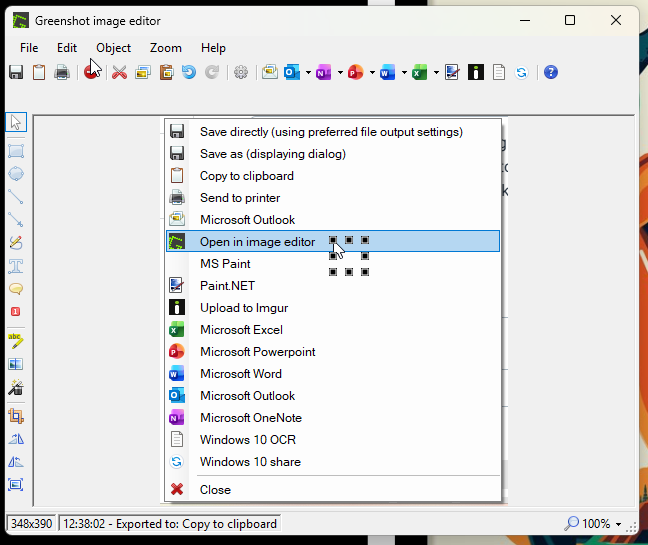Paste element using the toolbar paste icon
The image size is (648, 545).
(x=167, y=72)
